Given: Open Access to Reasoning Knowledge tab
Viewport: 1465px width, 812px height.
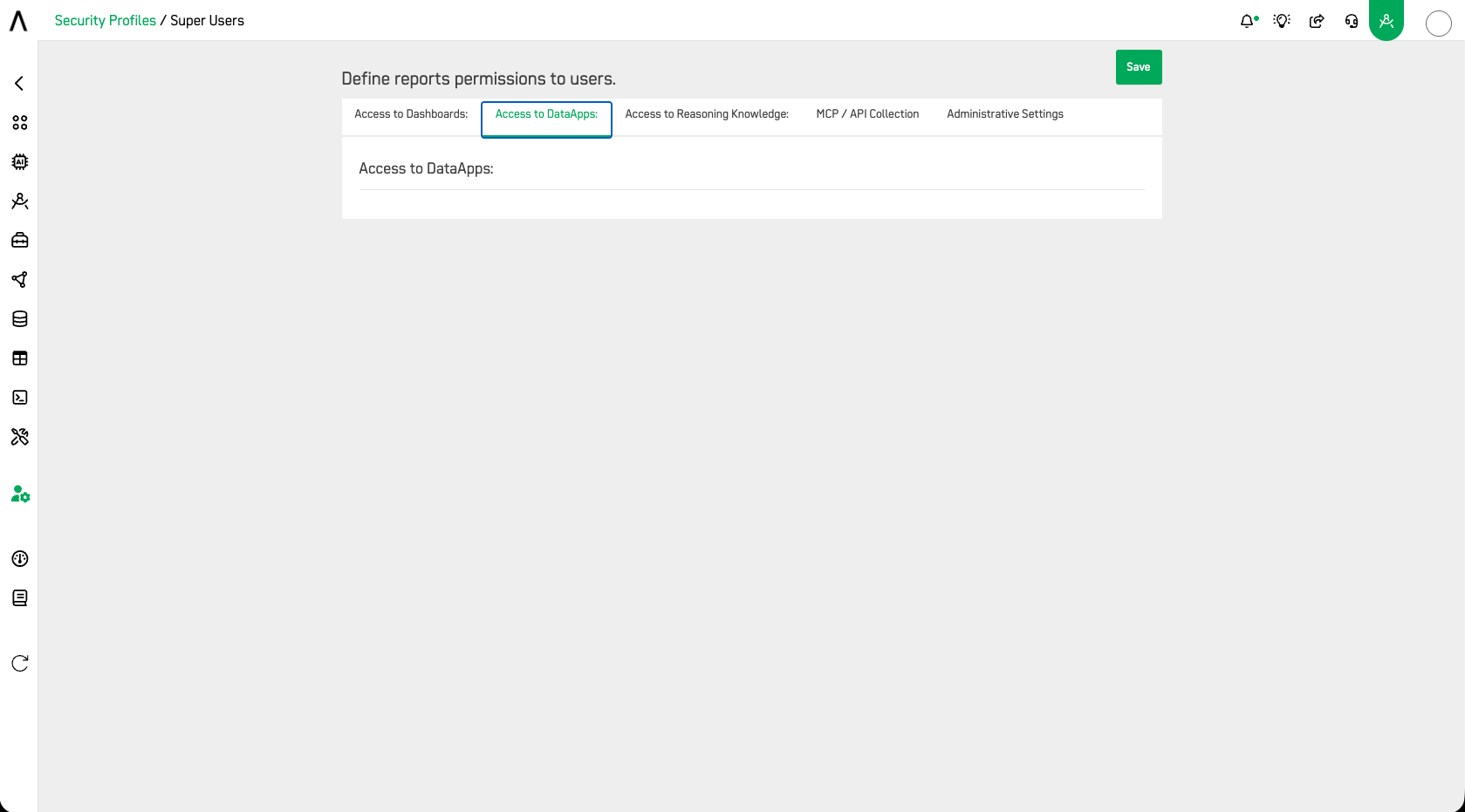Looking at the screenshot, I should tap(707, 114).
